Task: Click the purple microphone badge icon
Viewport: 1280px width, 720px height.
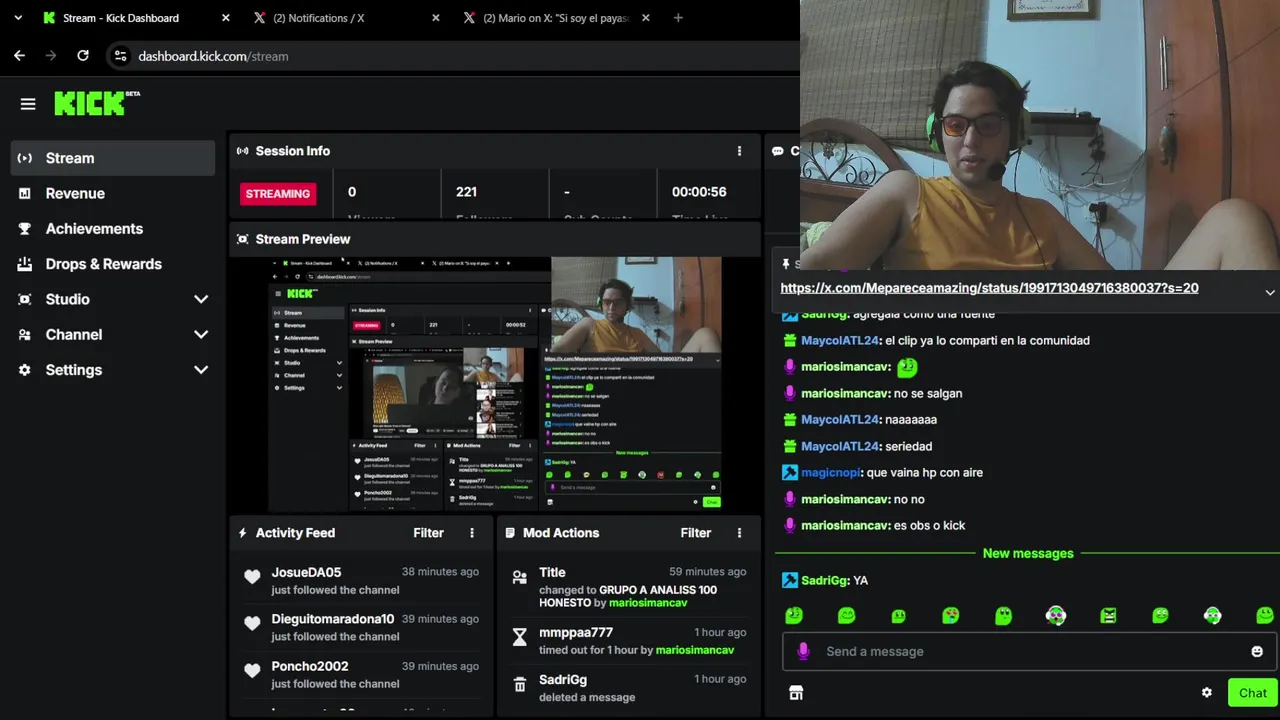Action: [x=802, y=651]
